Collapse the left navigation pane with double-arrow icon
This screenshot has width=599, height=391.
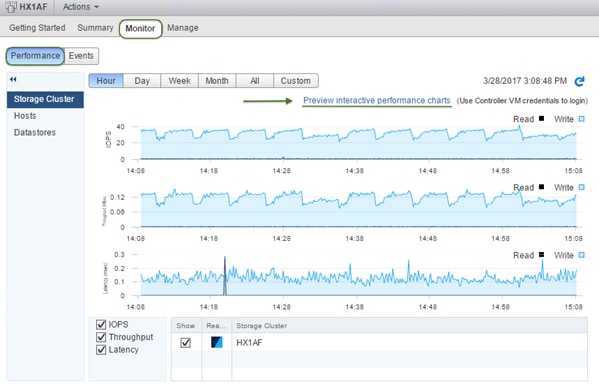(13, 79)
